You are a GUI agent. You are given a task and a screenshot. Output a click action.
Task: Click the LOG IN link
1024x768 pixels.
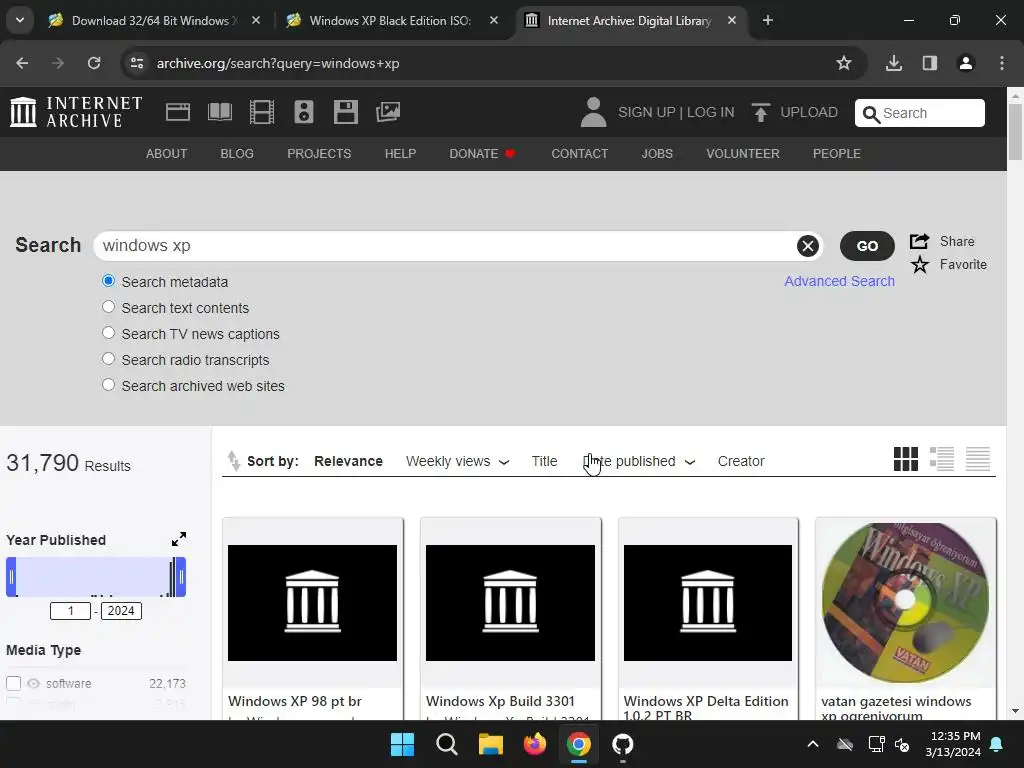pyautogui.click(x=711, y=112)
